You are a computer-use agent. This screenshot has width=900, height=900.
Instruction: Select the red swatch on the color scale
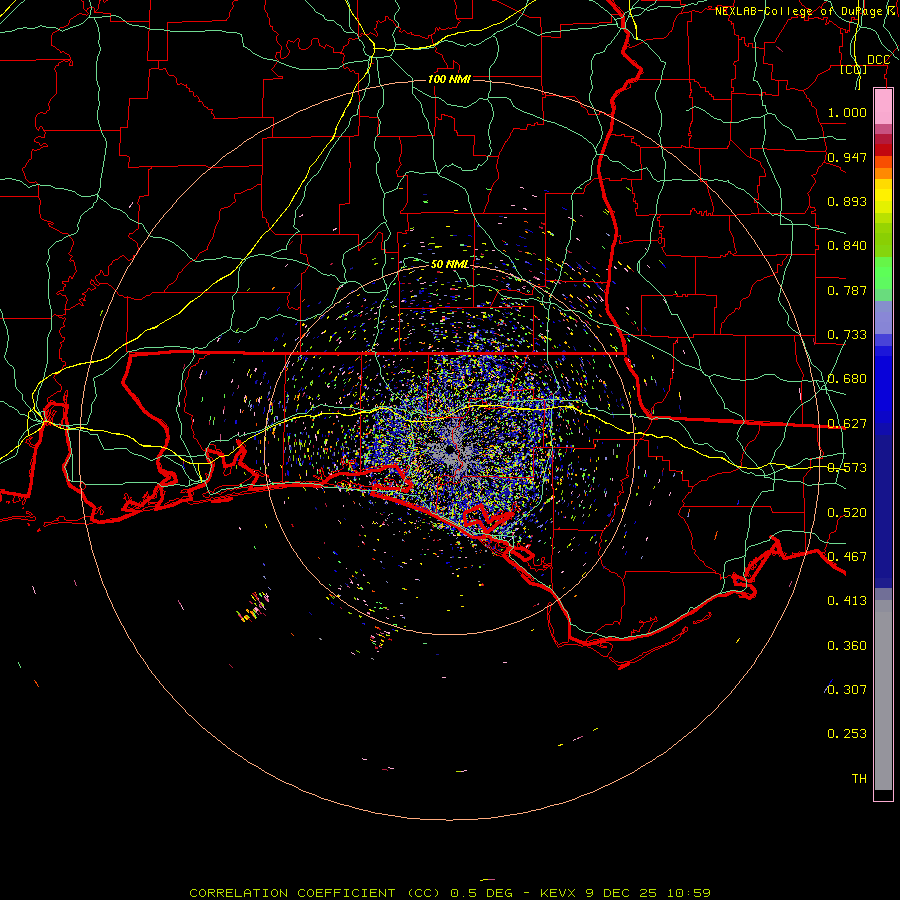[883, 150]
